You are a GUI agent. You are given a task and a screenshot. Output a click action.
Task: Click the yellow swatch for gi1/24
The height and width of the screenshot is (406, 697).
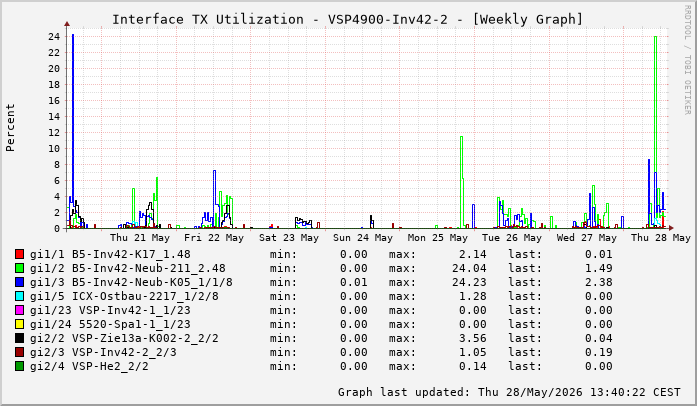point(19,324)
